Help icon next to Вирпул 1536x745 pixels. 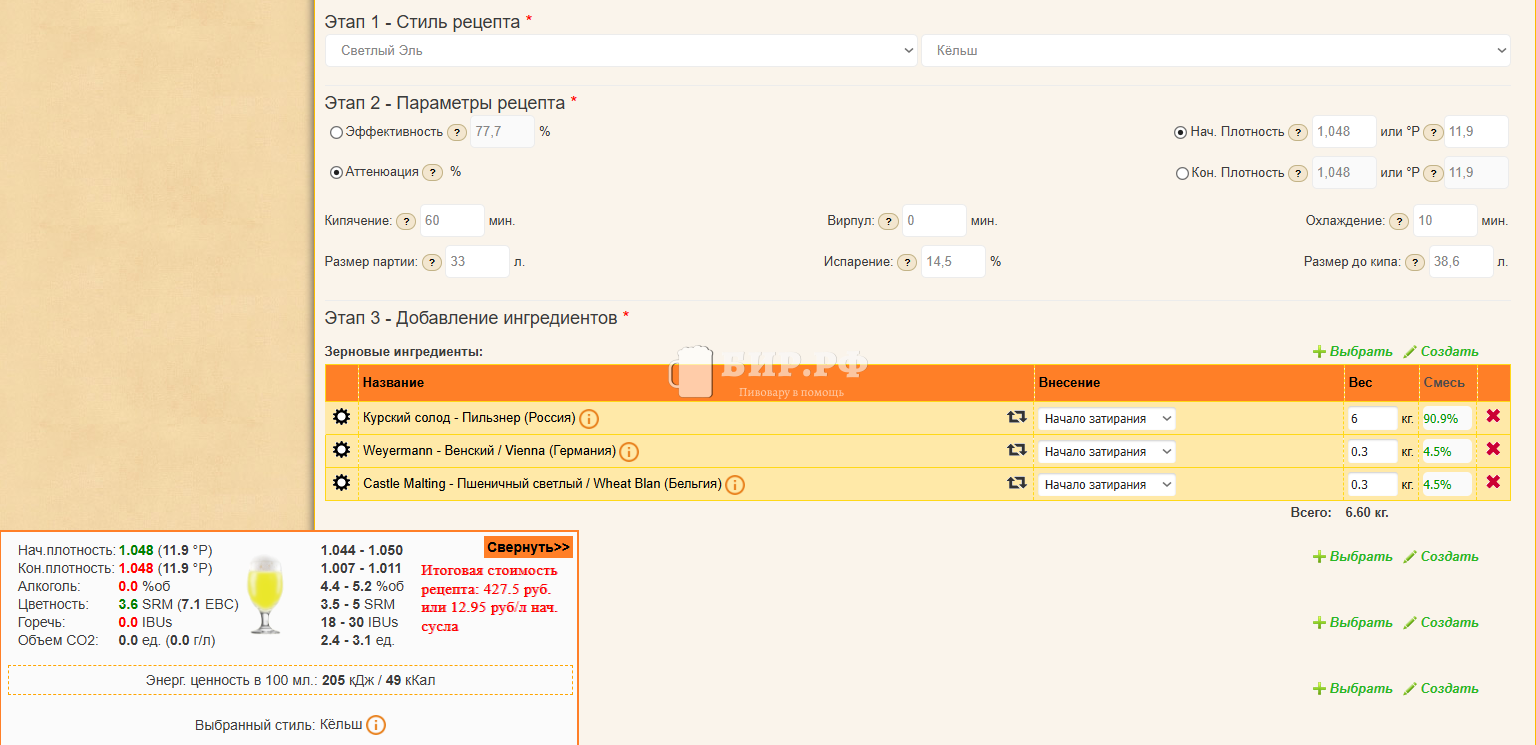(x=888, y=221)
